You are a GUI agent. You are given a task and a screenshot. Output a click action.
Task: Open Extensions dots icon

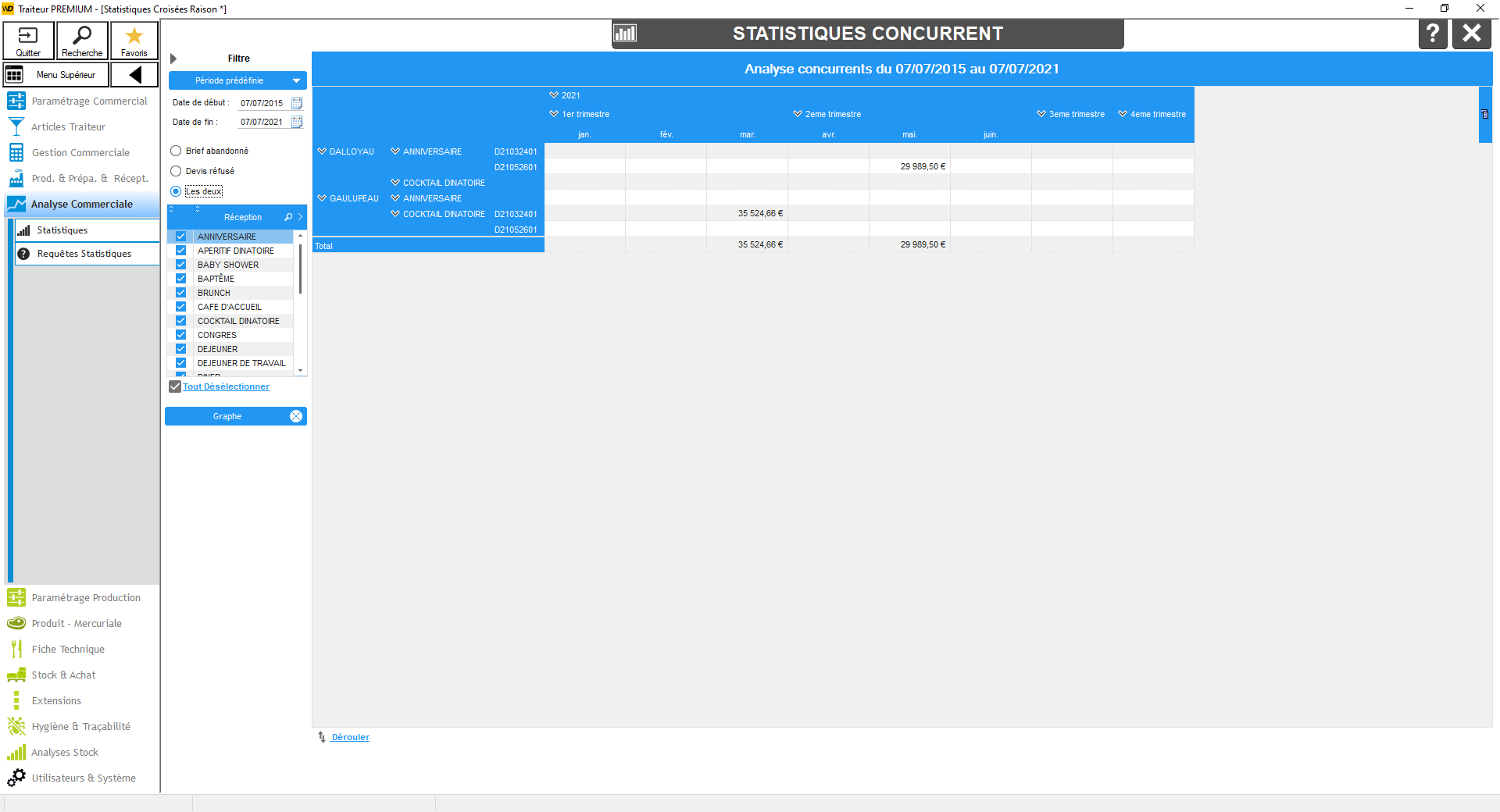pos(16,700)
